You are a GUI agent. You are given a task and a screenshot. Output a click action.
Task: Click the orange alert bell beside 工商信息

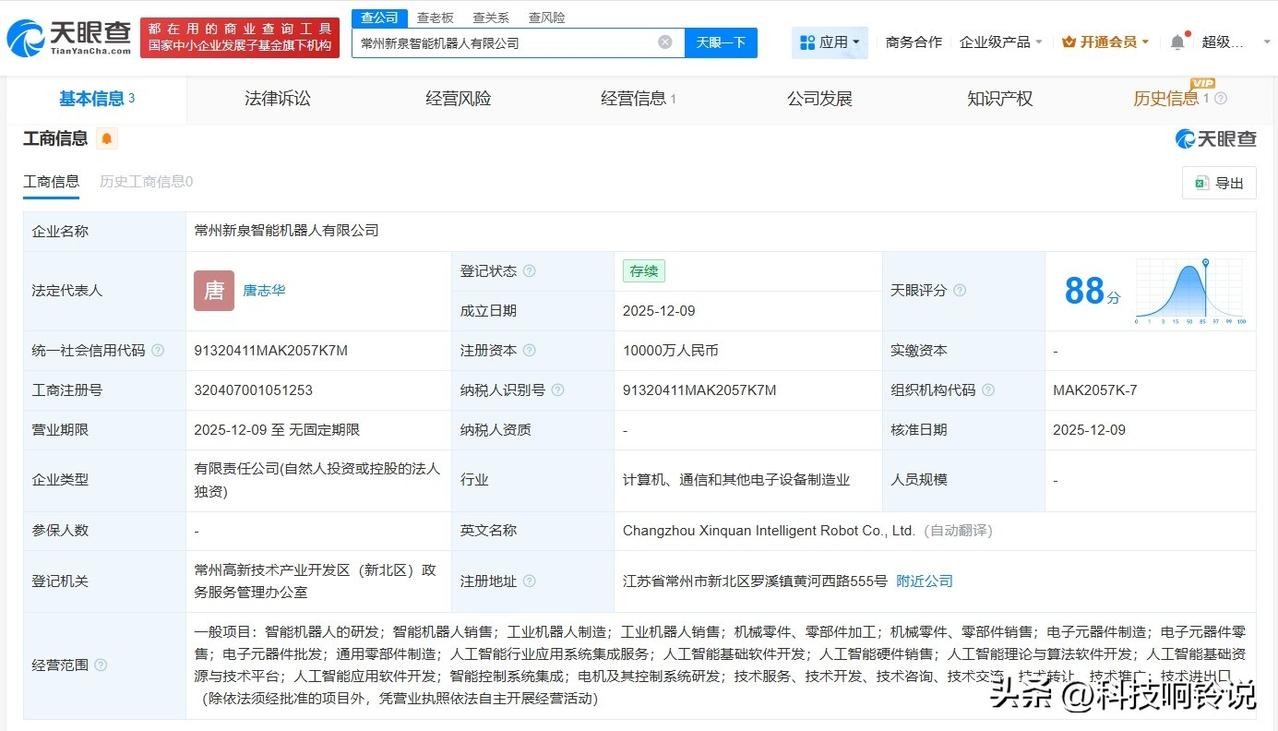click(x=107, y=139)
